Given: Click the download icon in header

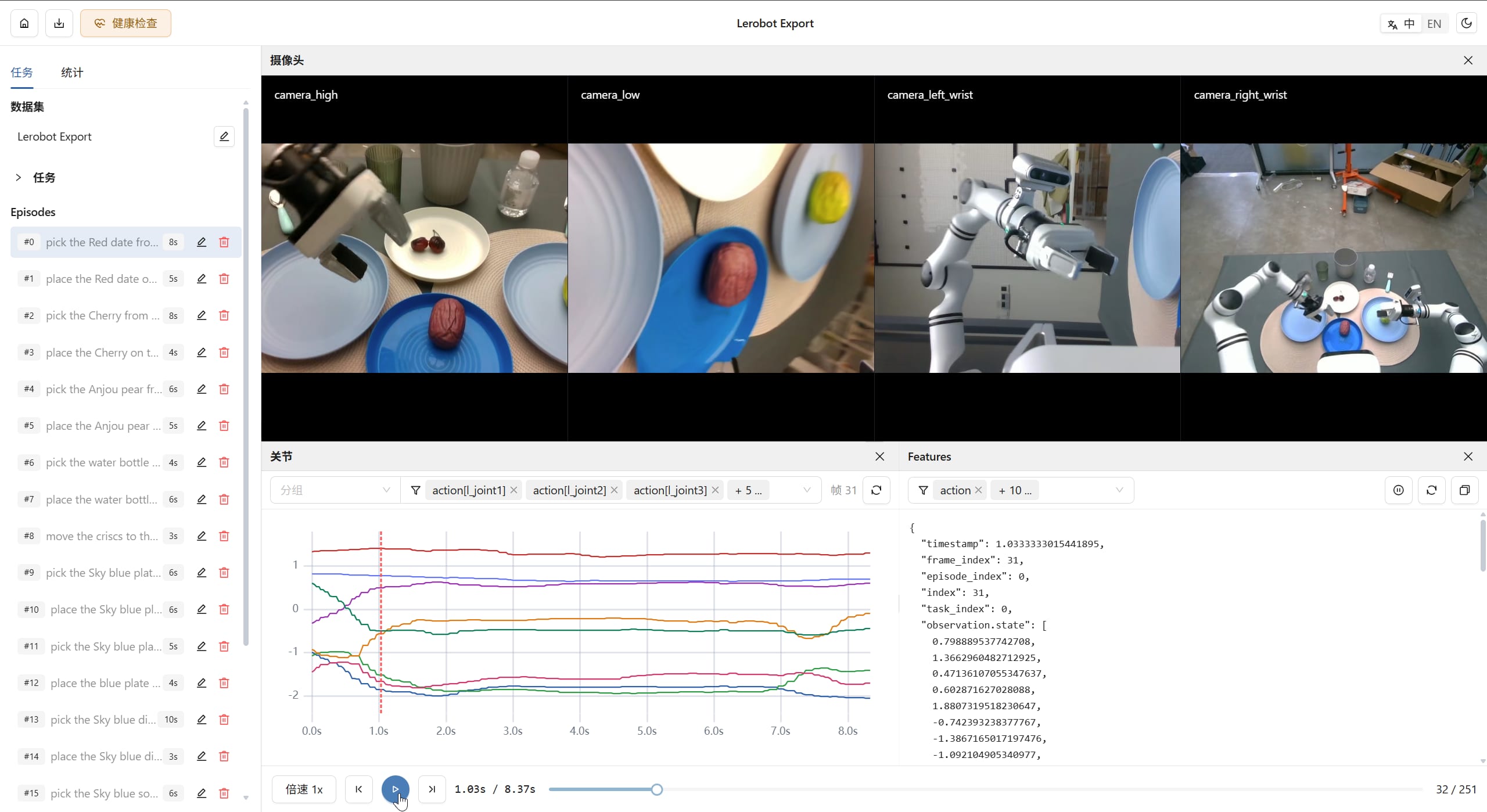Looking at the screenshot, I should (59, 23).
